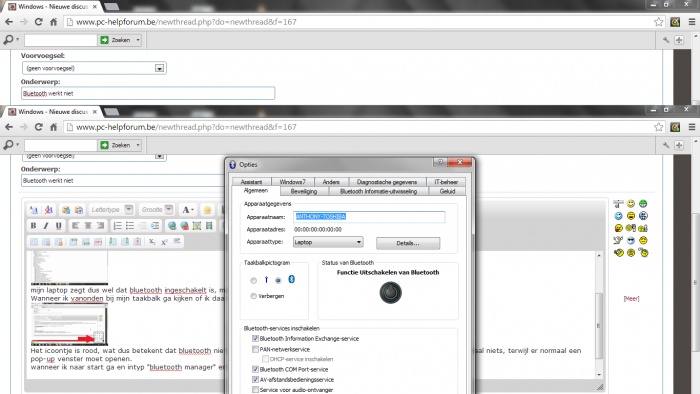Go to home page in the upper browser window

[54, 22]
